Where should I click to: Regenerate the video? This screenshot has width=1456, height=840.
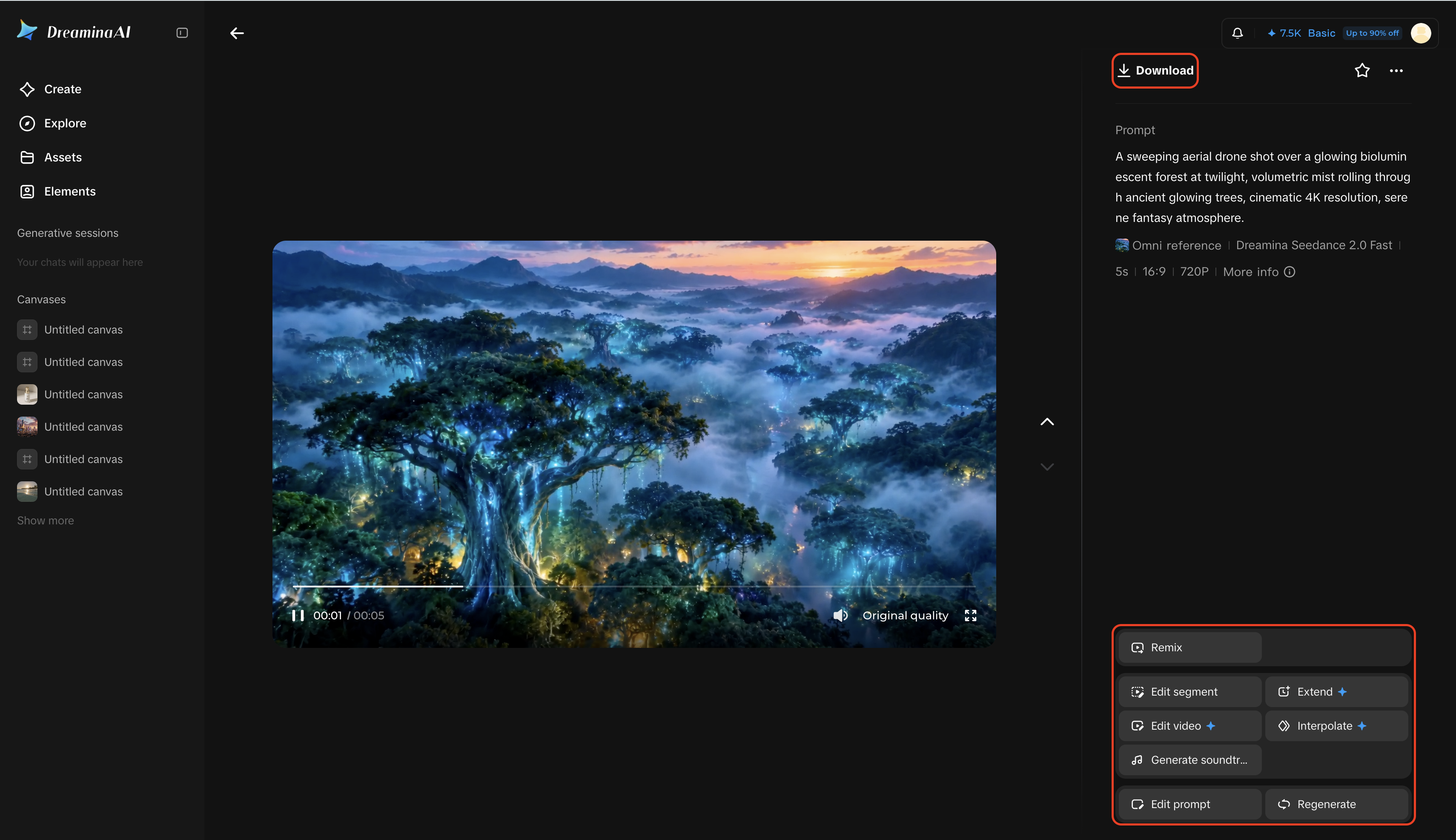tap(1336, 805)
